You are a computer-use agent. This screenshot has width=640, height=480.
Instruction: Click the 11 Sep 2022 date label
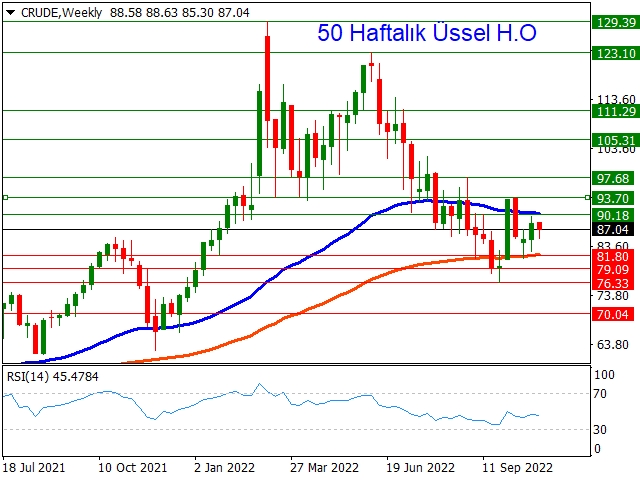click(518, 467)
